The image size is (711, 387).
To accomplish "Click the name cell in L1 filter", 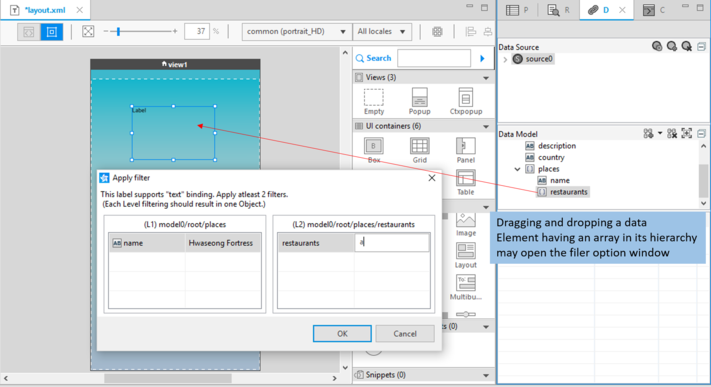I will [x=147, y=243].
